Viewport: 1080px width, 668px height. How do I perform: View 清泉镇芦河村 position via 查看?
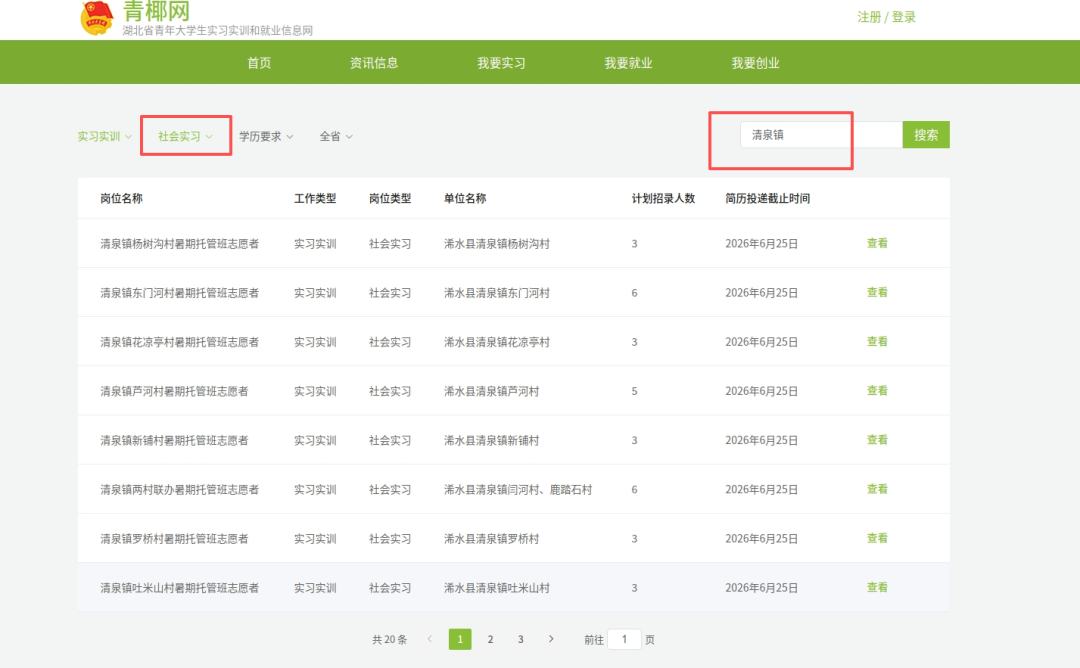[x=877, y=390]
